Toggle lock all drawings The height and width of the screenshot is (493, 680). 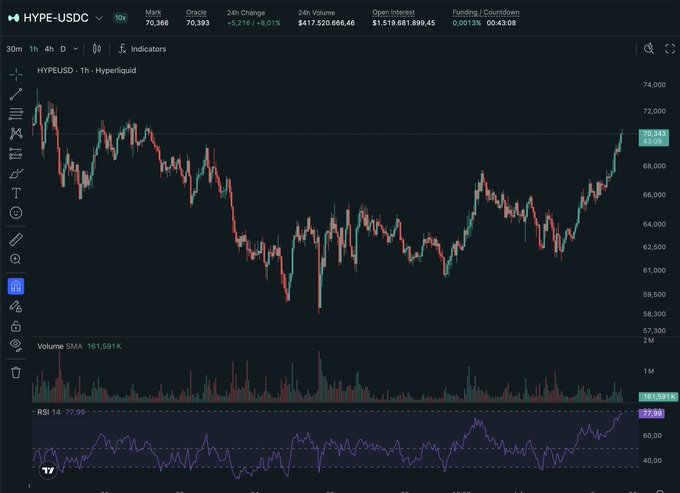click(16, 326)
